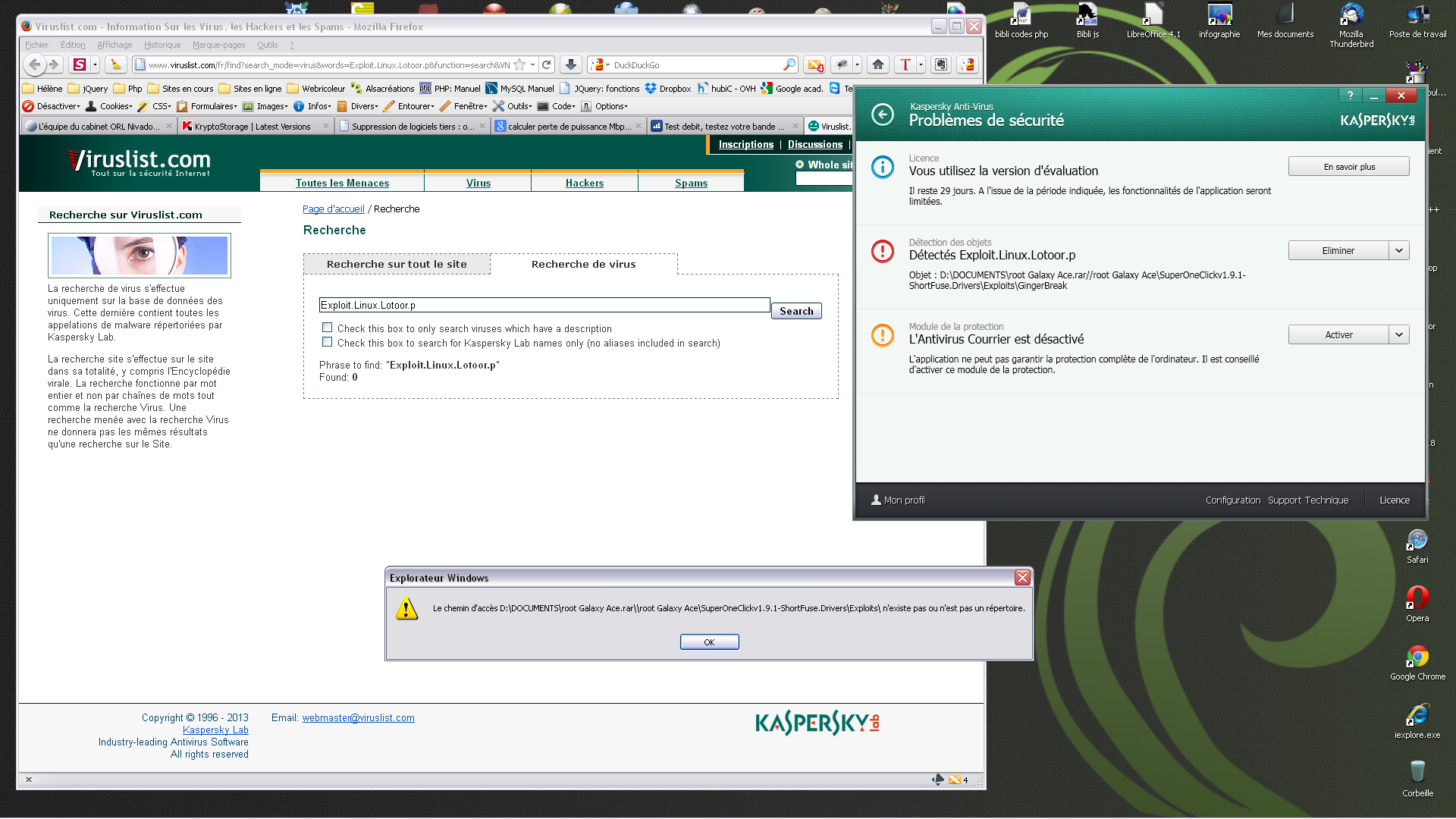Open the Discussions link
This screenshot has height=819, width=1456.
point(815,144)
